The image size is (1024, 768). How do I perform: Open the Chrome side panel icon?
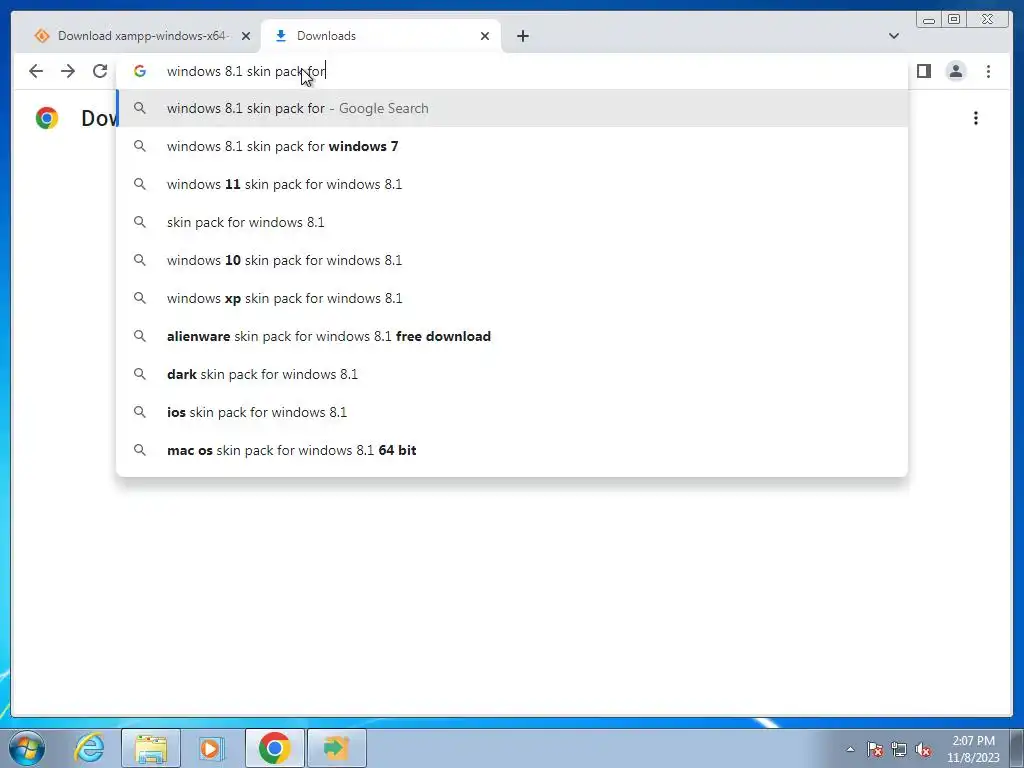click(x=923, y=71)
